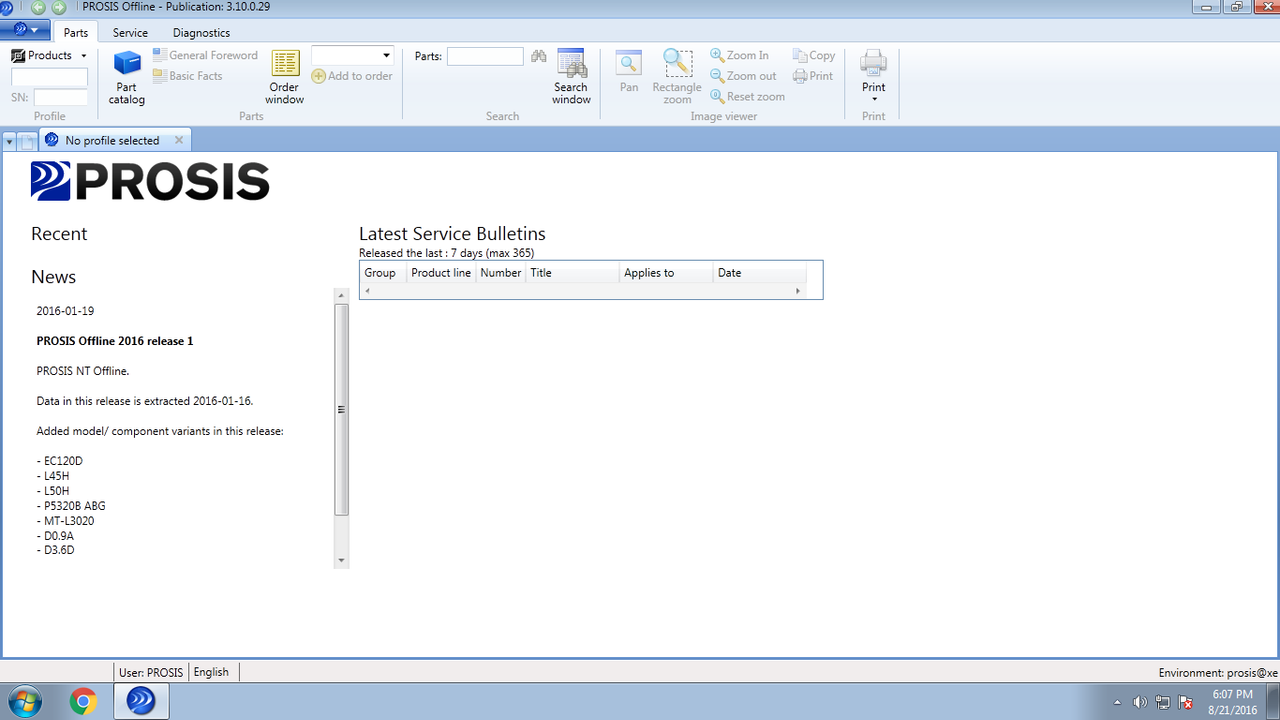1280x720 pixels.
Task: Select the Pan tool
Action: (629, 72)
